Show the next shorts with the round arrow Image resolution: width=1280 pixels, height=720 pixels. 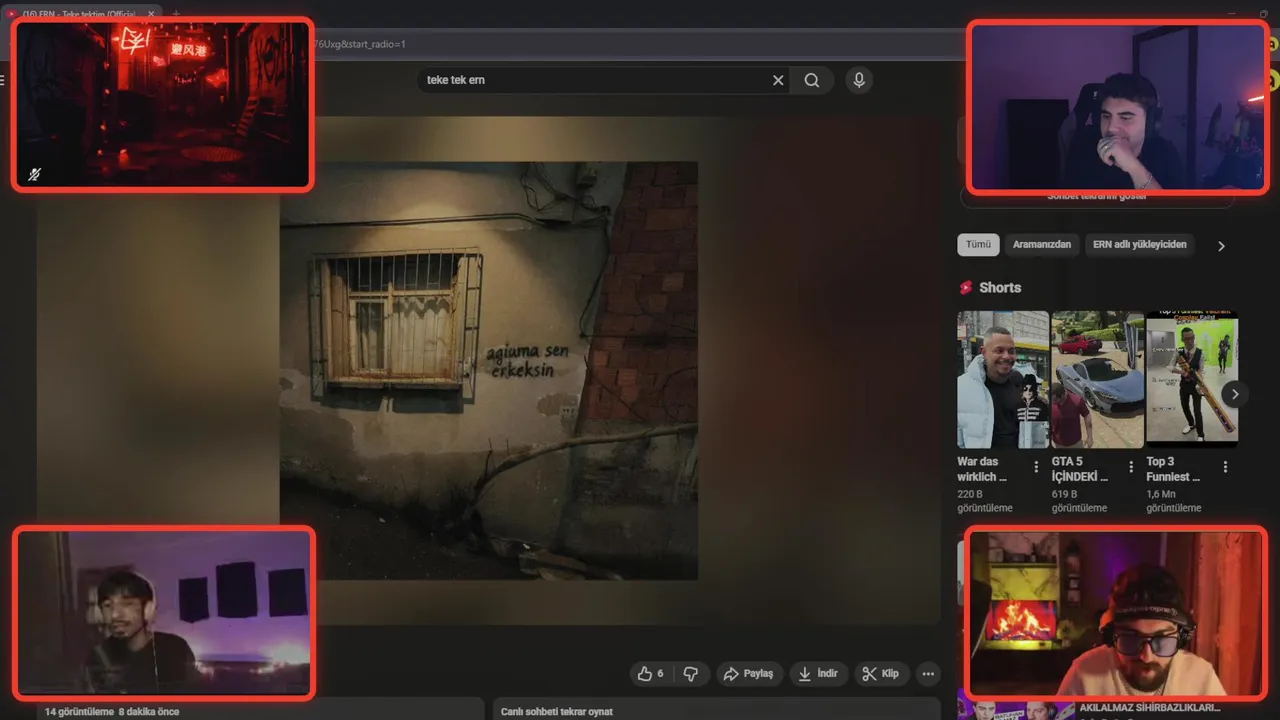click(1235, 394)
